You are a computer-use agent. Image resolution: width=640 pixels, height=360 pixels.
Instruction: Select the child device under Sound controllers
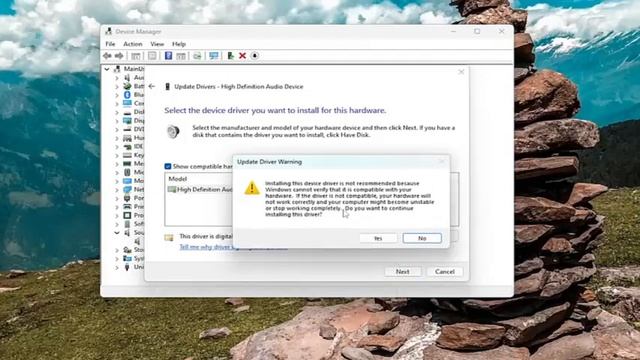click(x=138, y=241)
